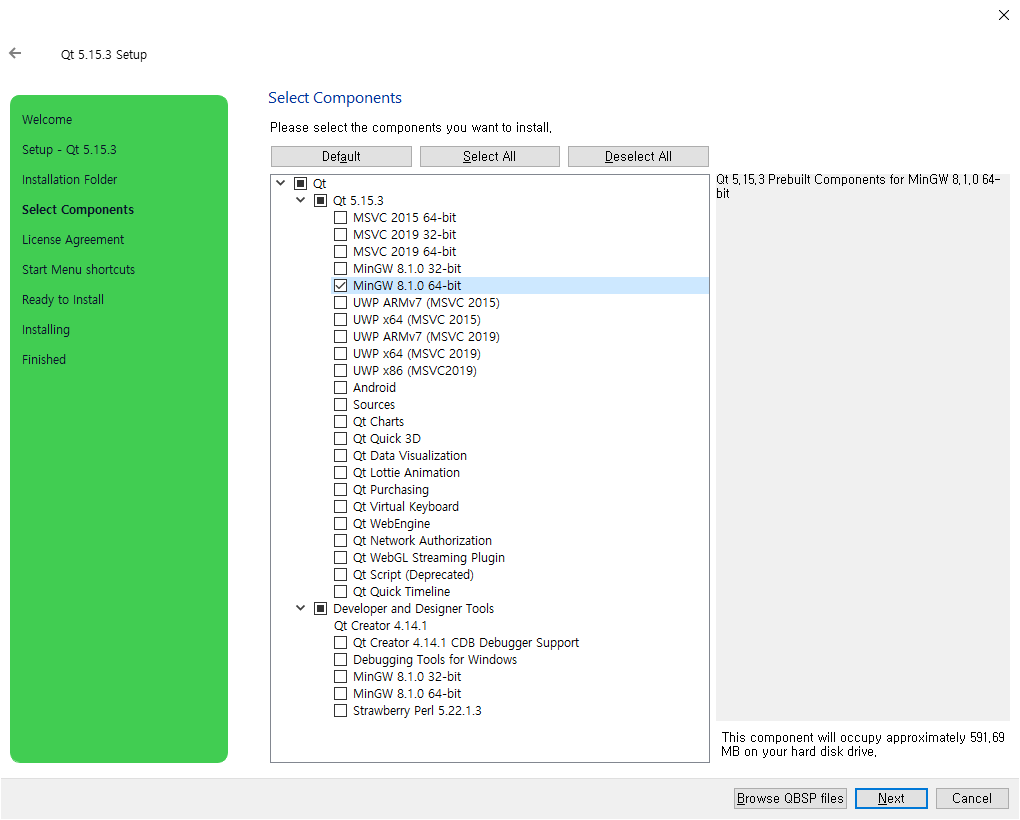Enable Qt Virtual Keyboard checkbox
1020x820 pixels.
click(x=340, y=507)
